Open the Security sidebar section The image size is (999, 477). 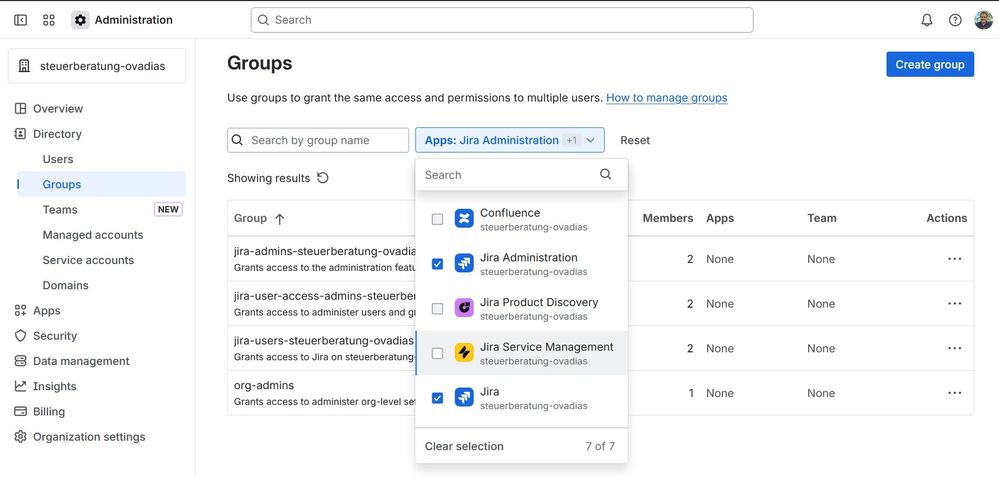click(x=54, y=336)
